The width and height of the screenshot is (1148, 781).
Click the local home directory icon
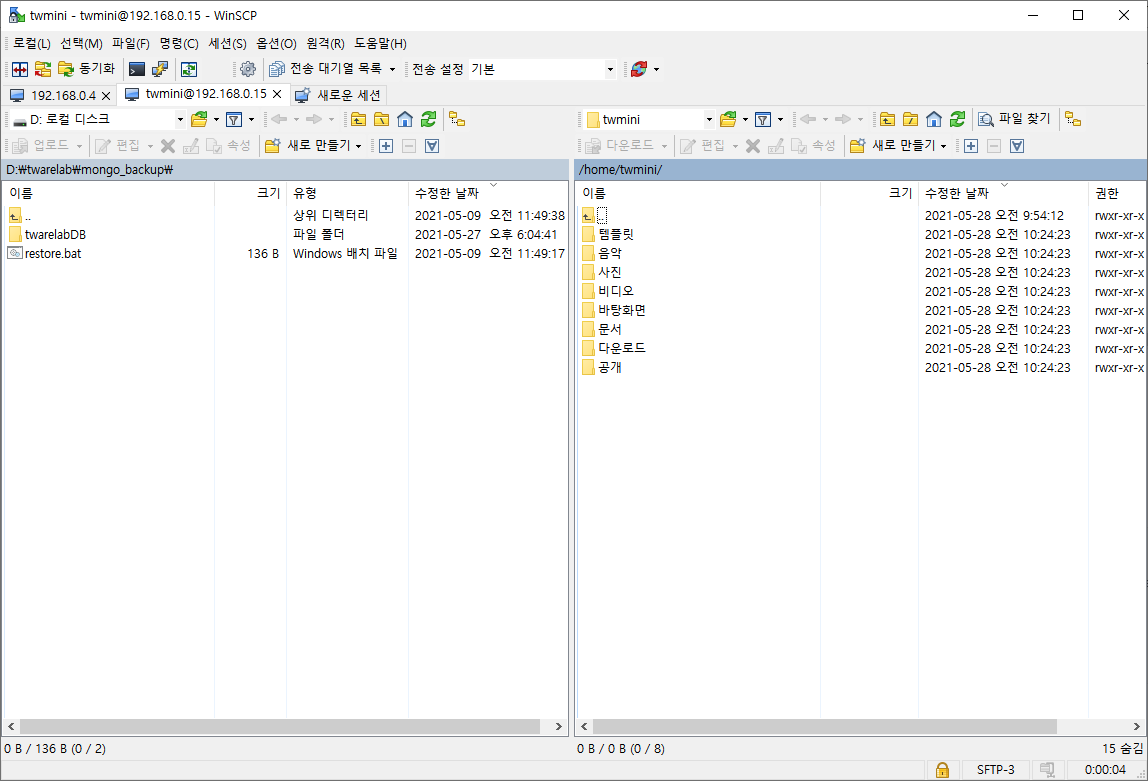point(405,119)
